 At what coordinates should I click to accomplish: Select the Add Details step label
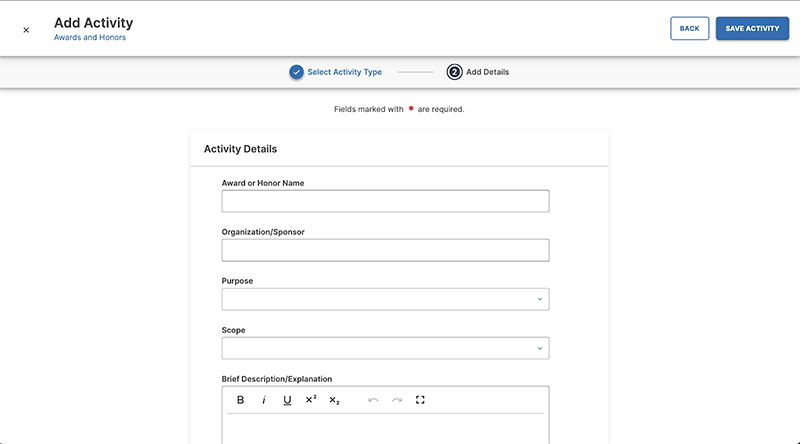pyautogui.click(x=487, y=72)
